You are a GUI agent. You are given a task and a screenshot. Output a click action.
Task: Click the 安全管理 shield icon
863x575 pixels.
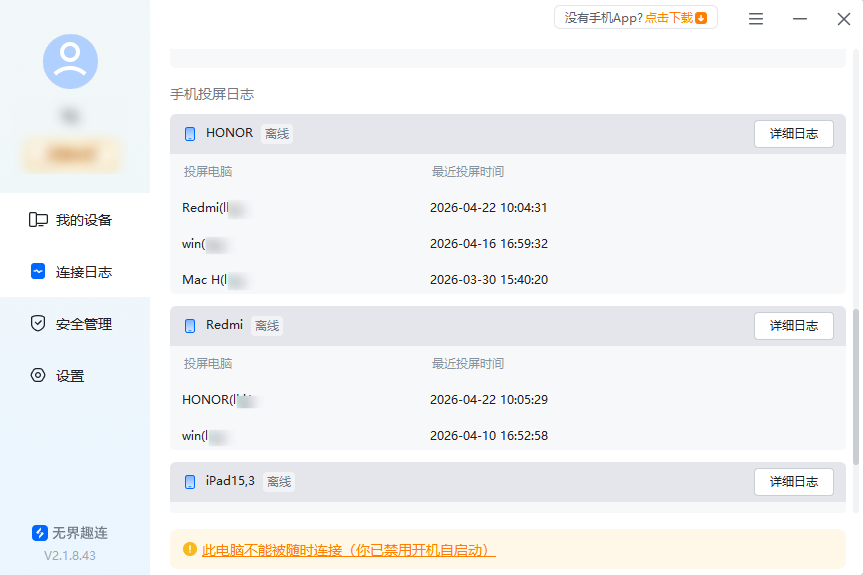pos(38,324)
